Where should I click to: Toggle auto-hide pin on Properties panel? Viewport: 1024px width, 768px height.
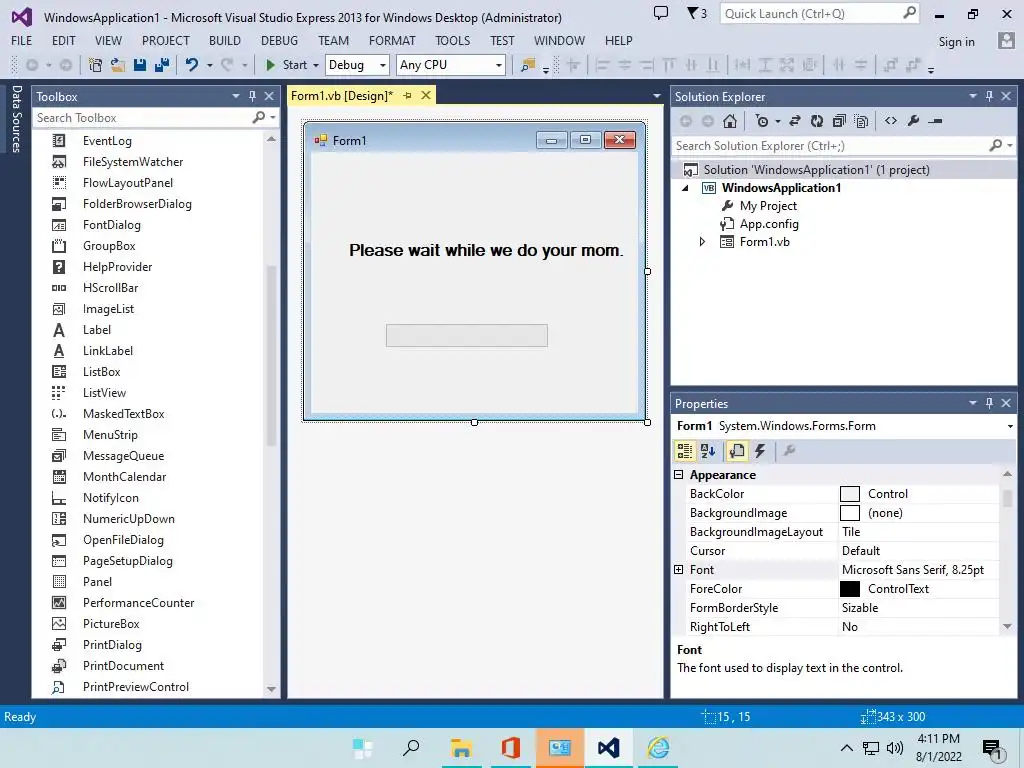989,403
